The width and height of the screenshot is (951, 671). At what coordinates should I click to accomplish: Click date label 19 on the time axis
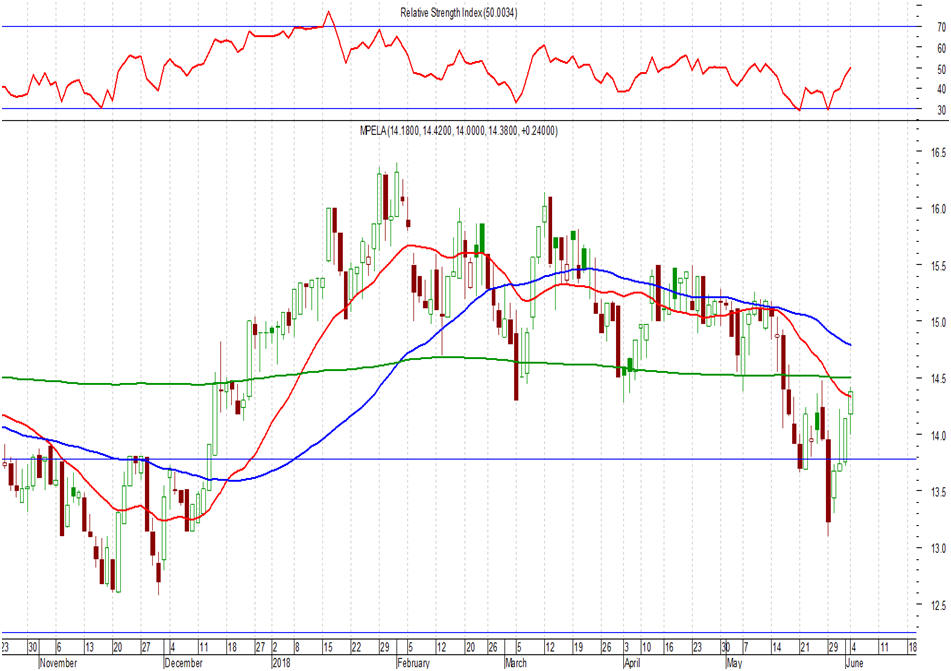pyautogui.click(x=578, y=647)
